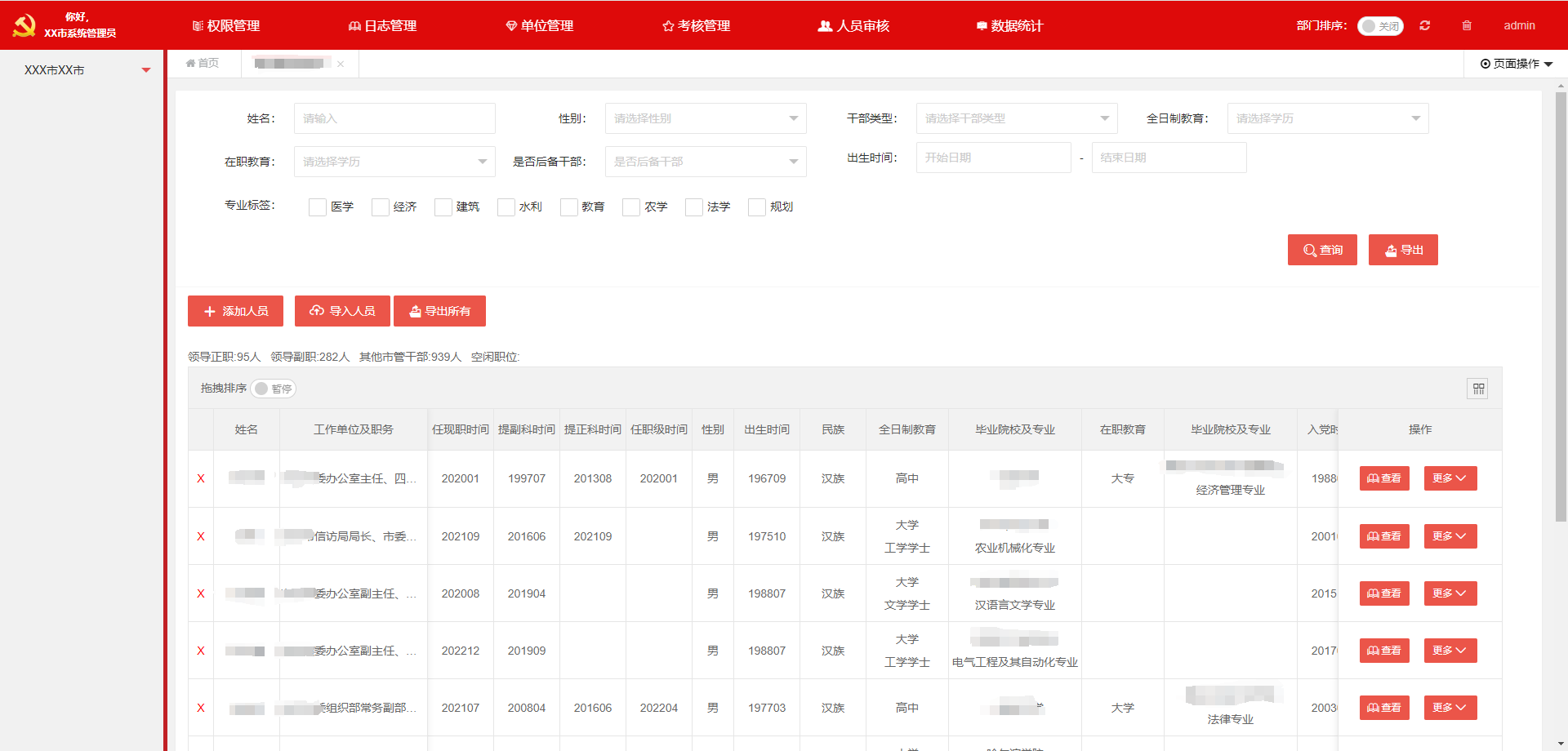Screen dimensions: 1568x751
Task: Click the 查询 search button
Action: [x=1322, y=250]
